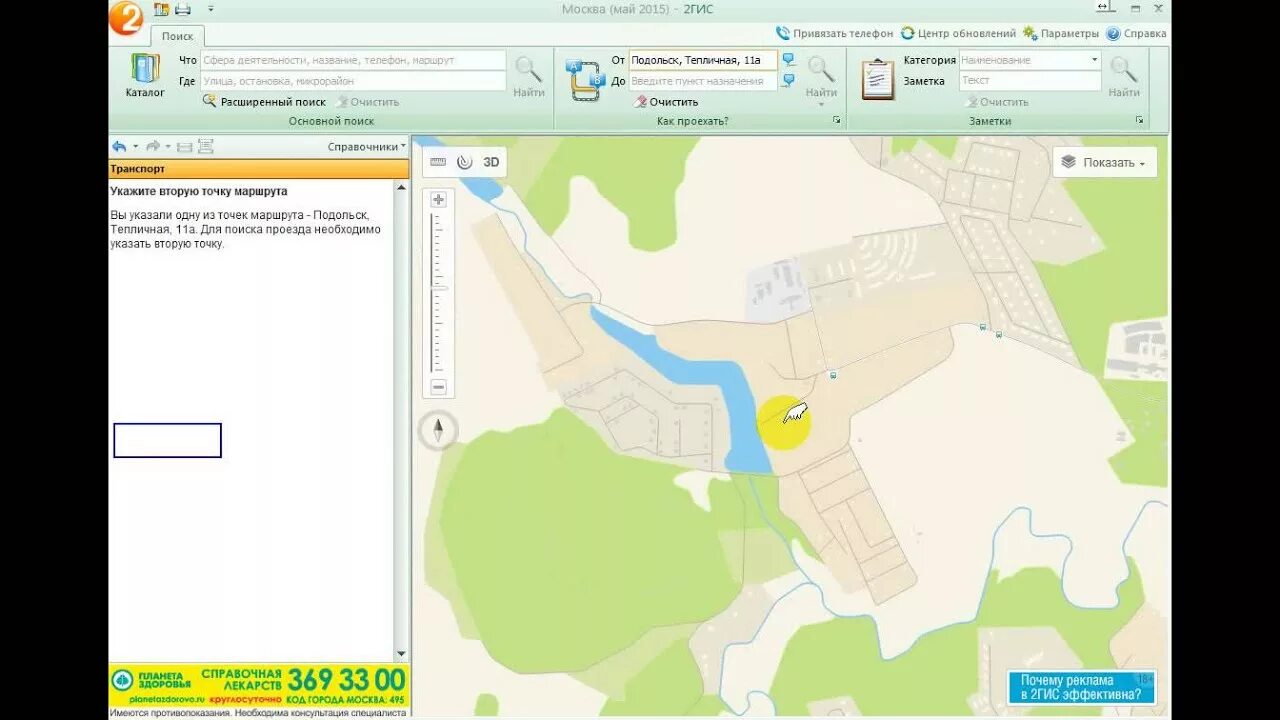
Task: Open the Заметки group dialog launcher
Action: coord(1139,121)
